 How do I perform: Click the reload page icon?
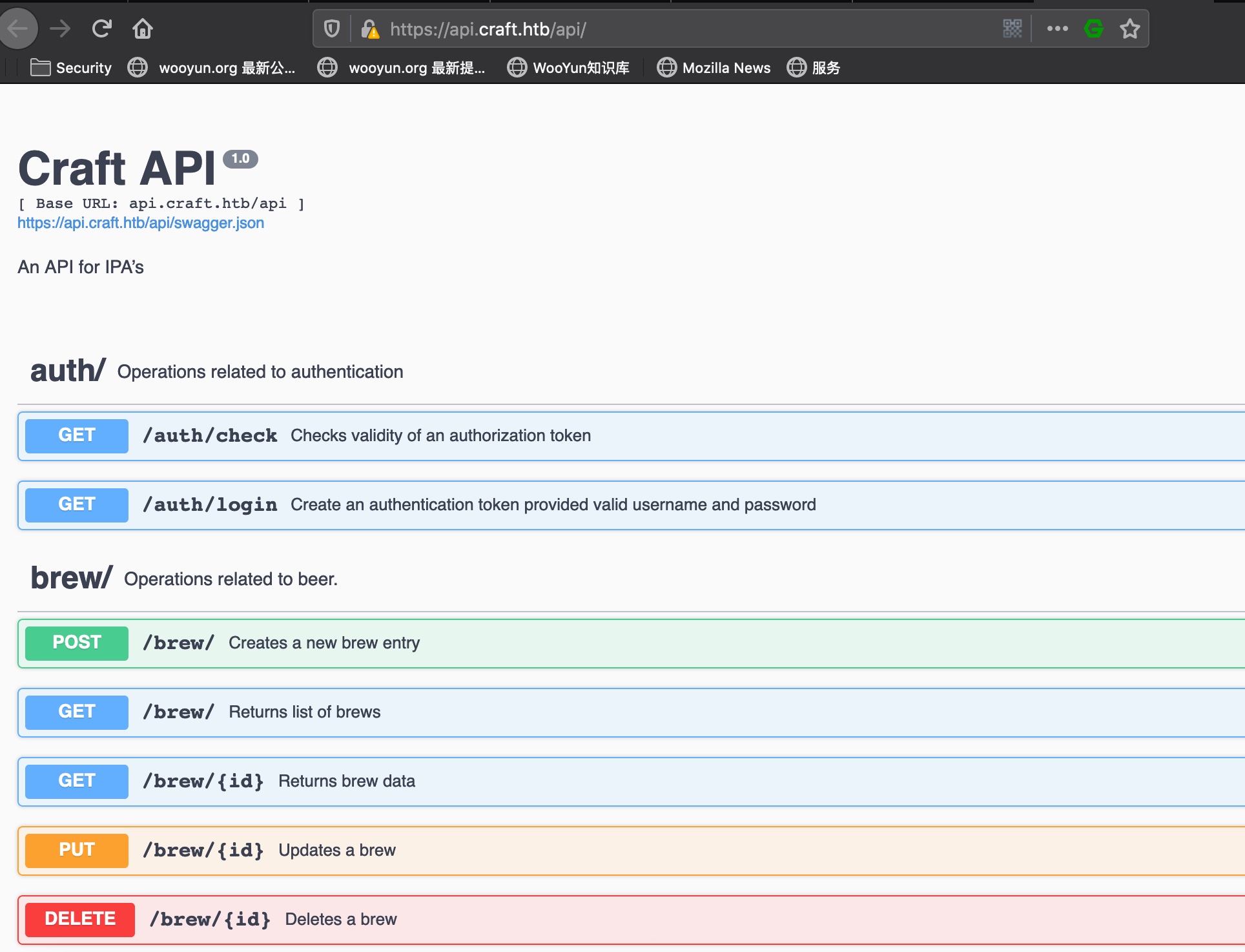click(x=101, y=29)
